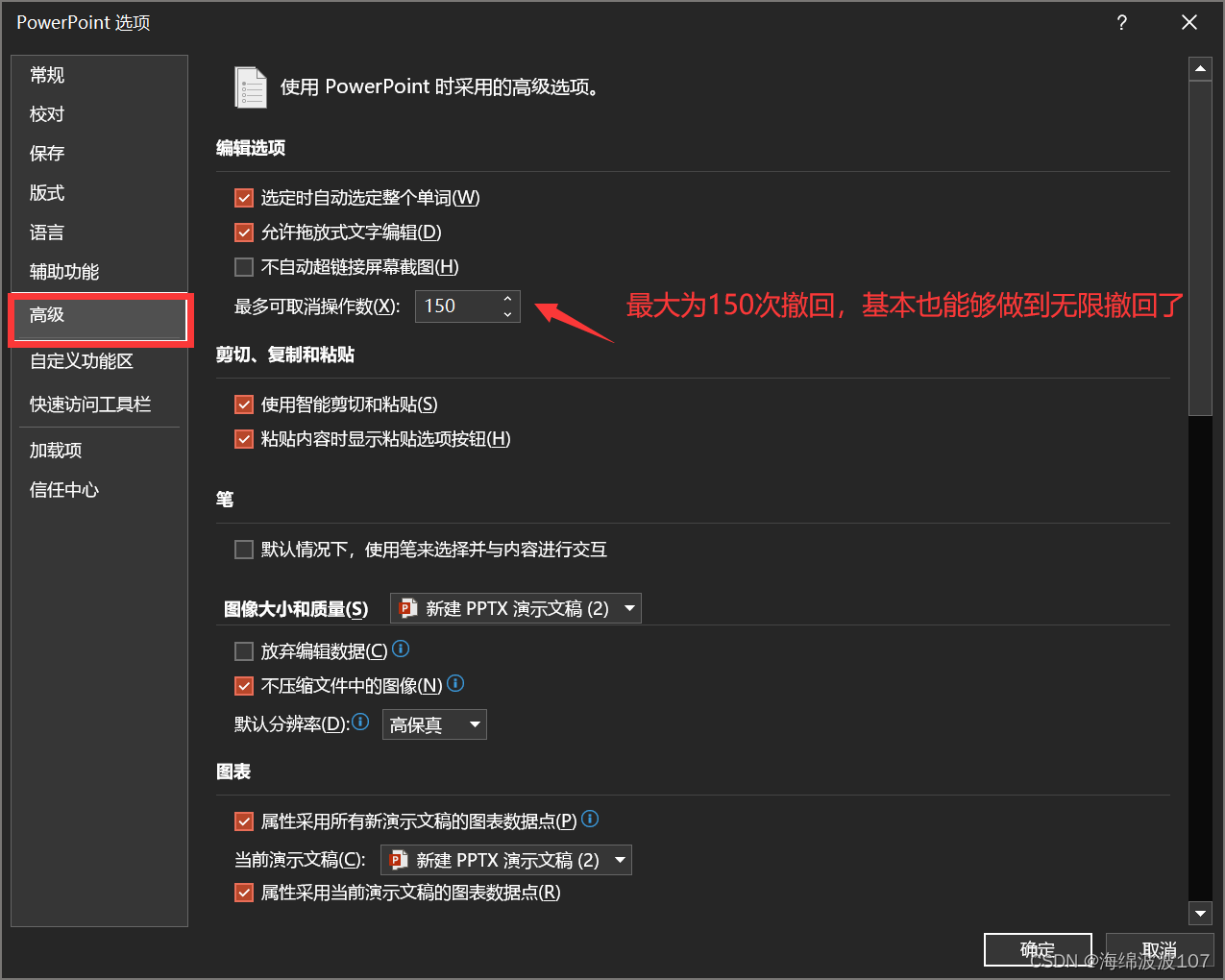Select the 常规 category
1225x980 pixels.
[99, 75]
